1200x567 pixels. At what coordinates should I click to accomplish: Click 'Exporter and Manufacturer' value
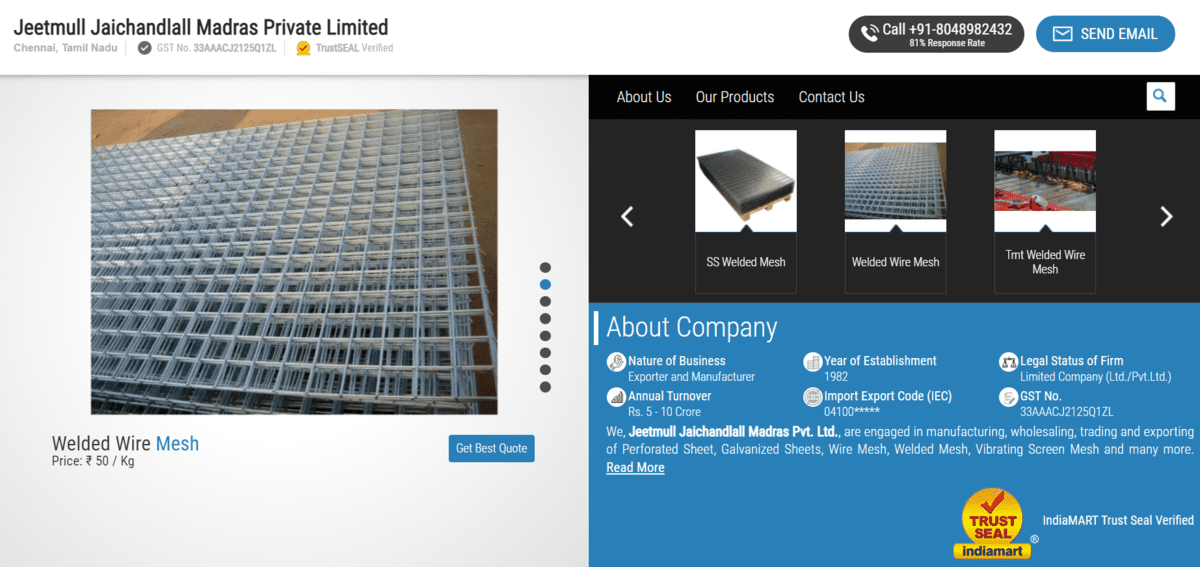tap(691, 377)
